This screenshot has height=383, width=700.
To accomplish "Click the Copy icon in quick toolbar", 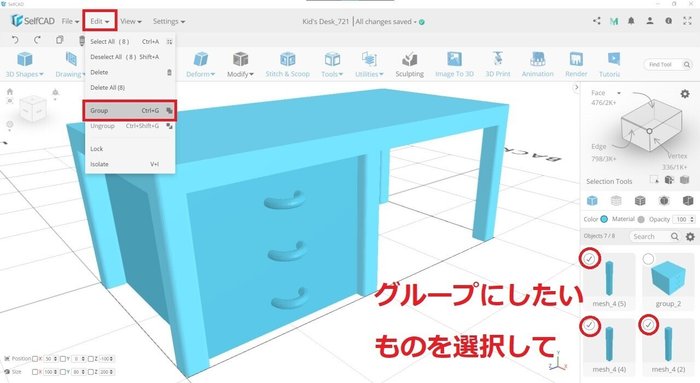I will click(59, 40).
